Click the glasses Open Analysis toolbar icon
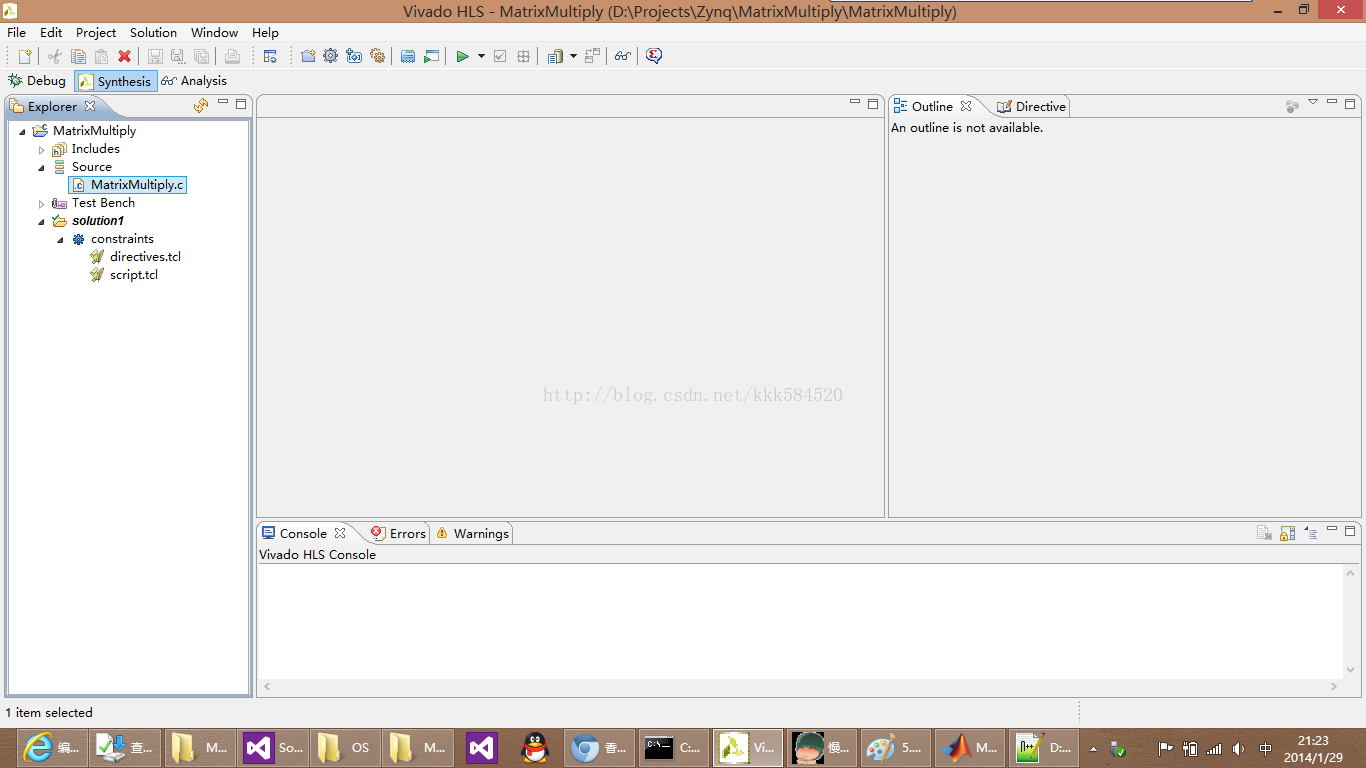Viewport: 1366px width, 768px height. click(623, 56)
